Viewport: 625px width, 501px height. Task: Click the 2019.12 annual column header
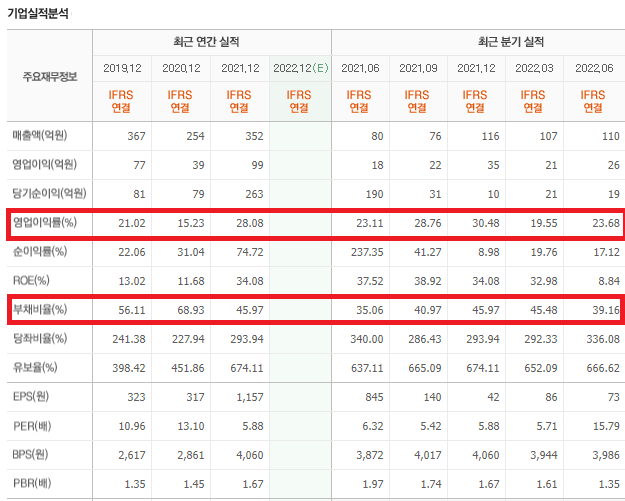click(x=122, y=68)
